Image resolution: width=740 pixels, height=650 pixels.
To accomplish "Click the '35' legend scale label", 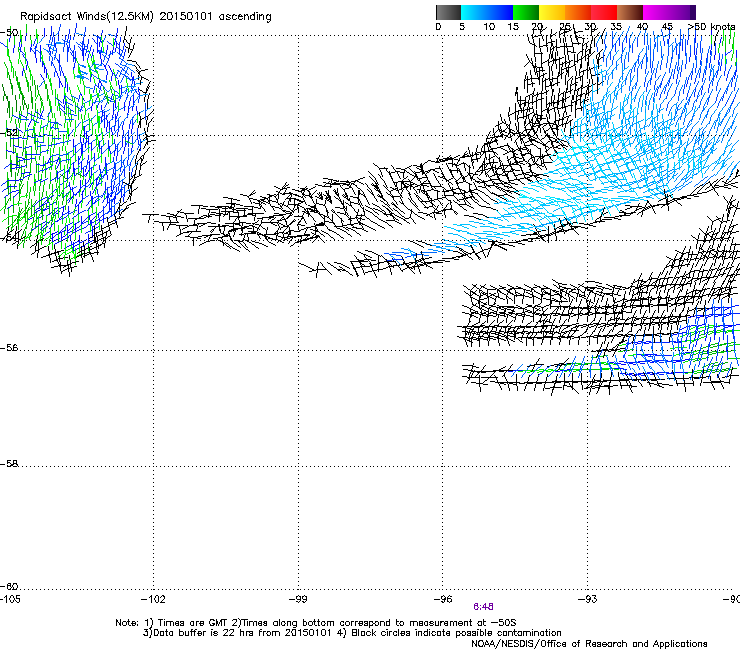I will [616, 27].
